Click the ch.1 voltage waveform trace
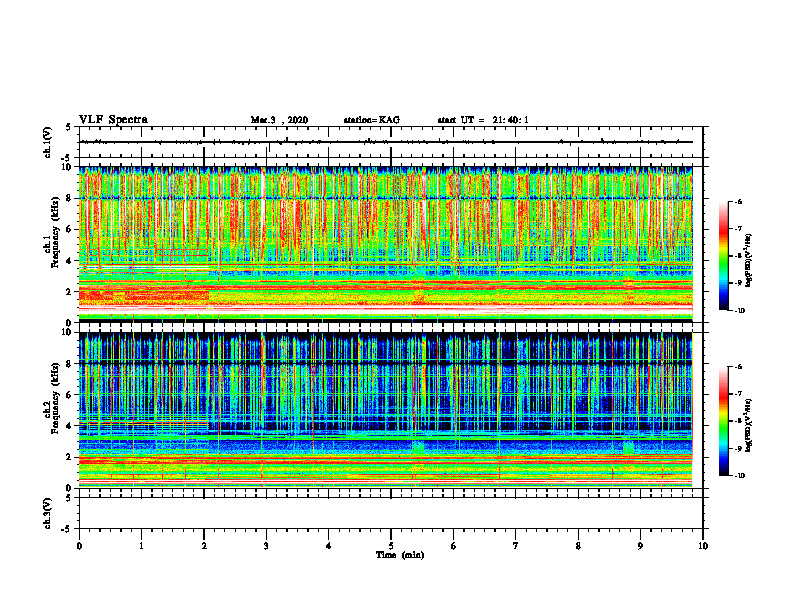 coord(386,142)
